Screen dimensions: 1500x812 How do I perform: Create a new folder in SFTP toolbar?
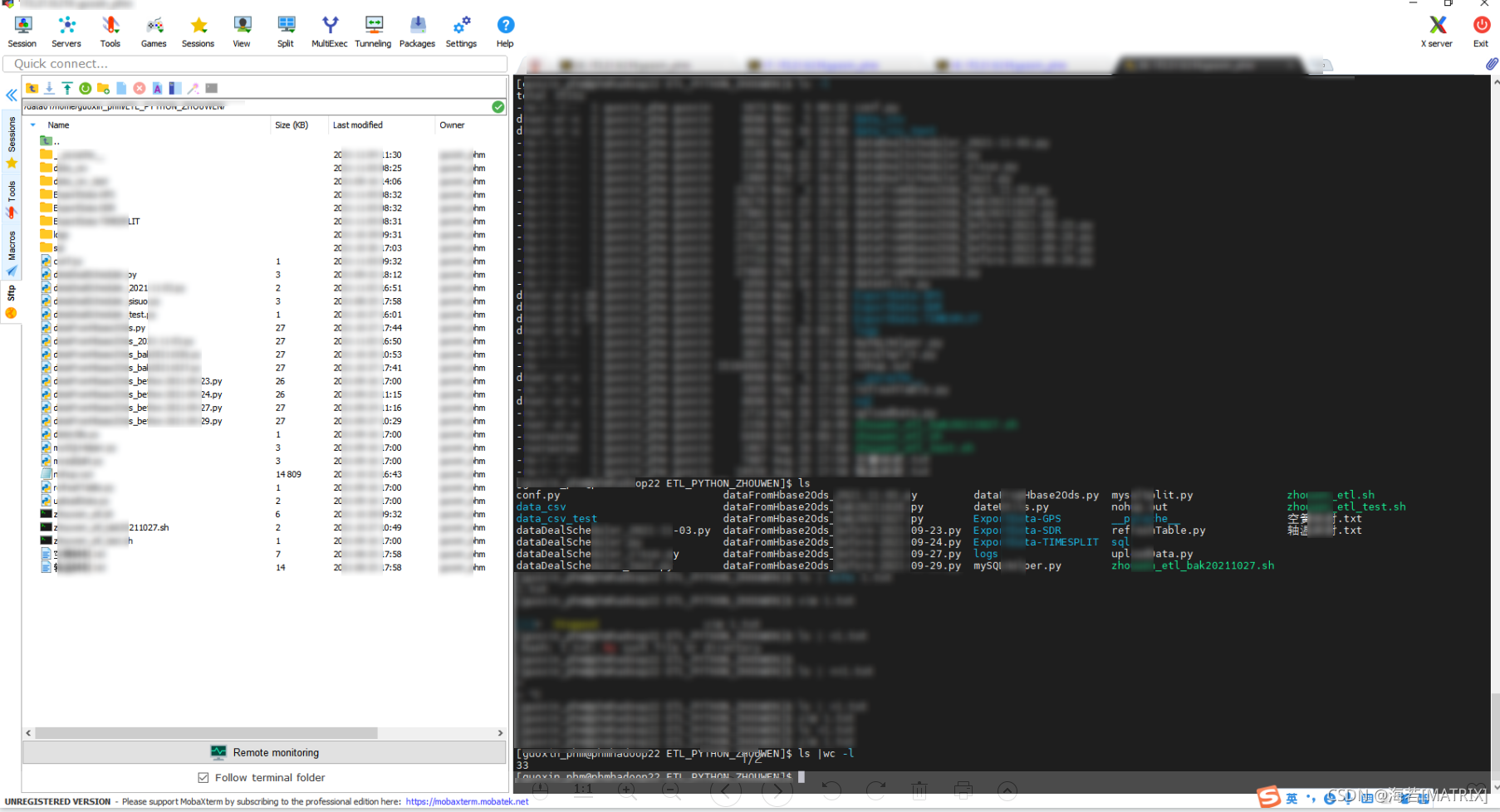point(103,88)
